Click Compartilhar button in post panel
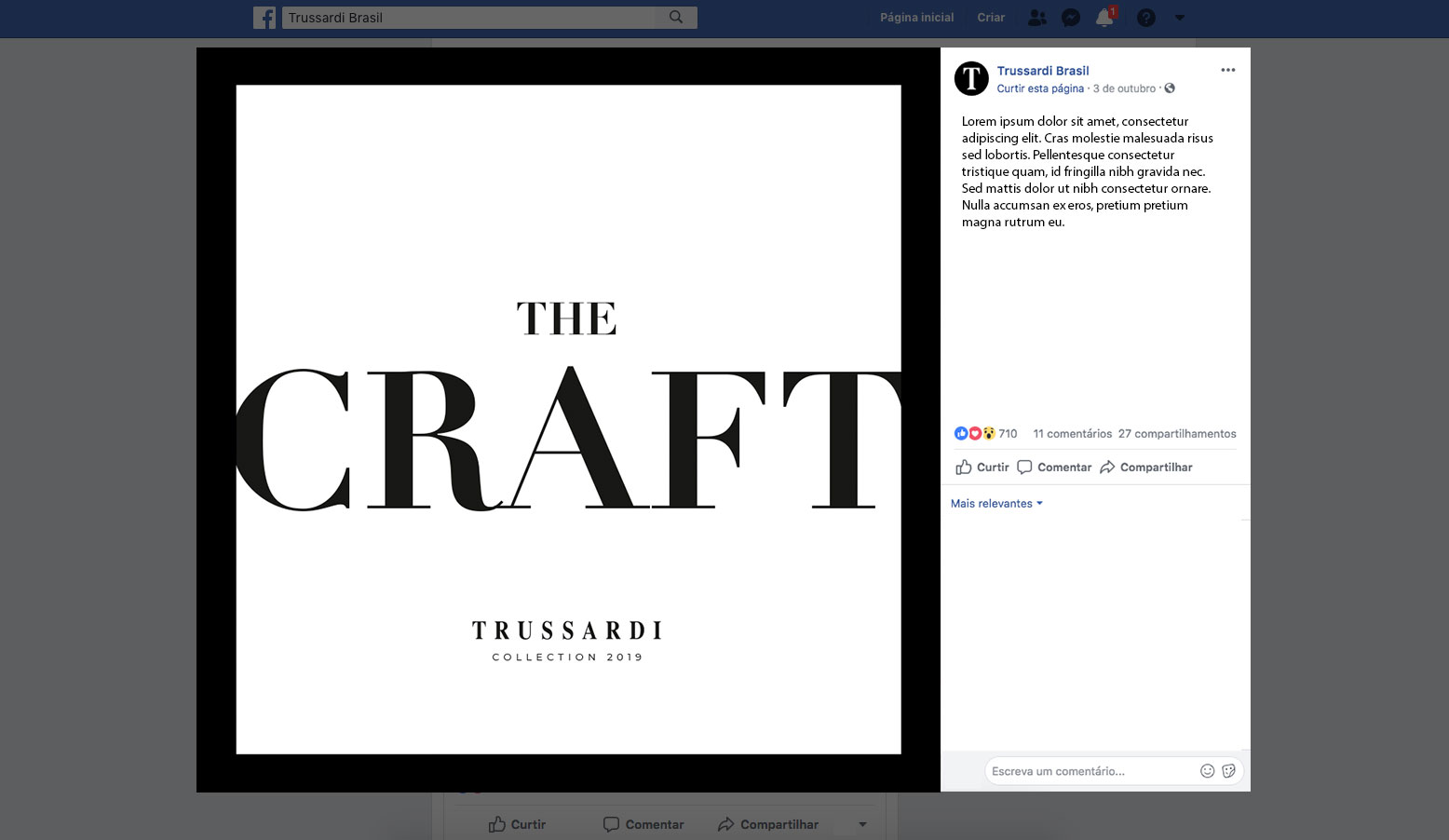This screenshot has height=840, width=1449. (x=1146, y=467)
